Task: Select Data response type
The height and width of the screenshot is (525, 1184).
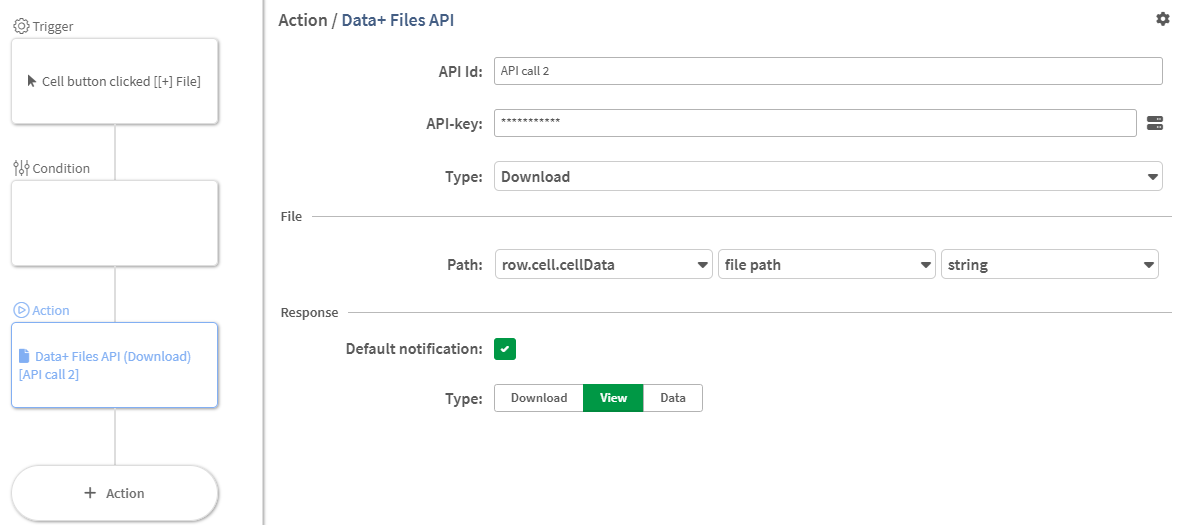Action: click(x=673, y=398)
